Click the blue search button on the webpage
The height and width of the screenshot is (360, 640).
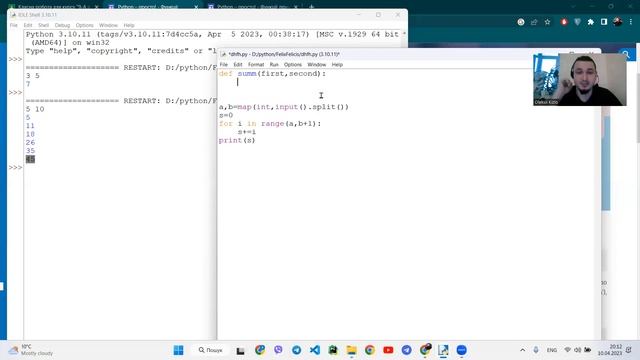click(x=626, y=54)
